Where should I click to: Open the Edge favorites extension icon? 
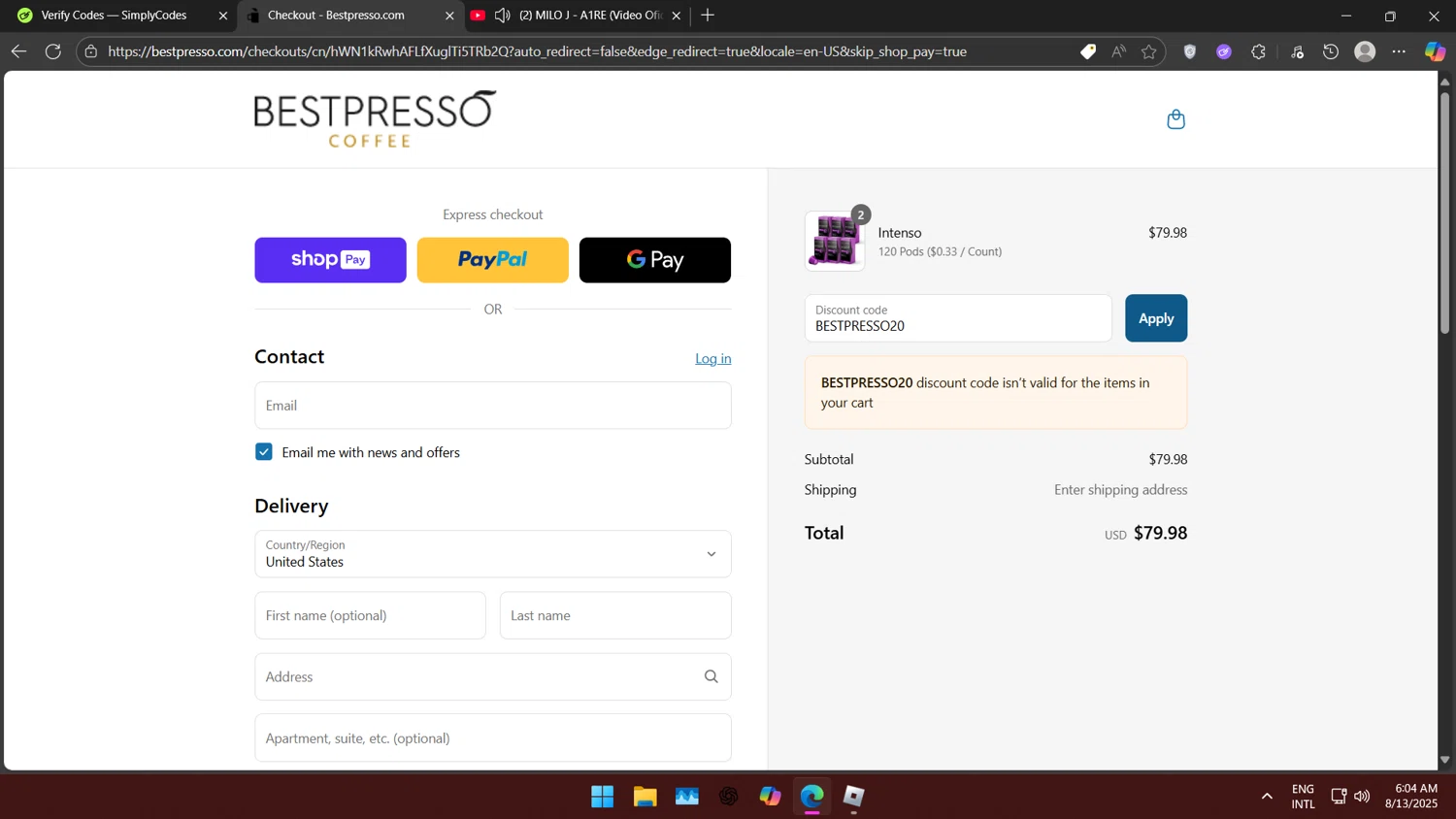click(x=1297, y=51)
